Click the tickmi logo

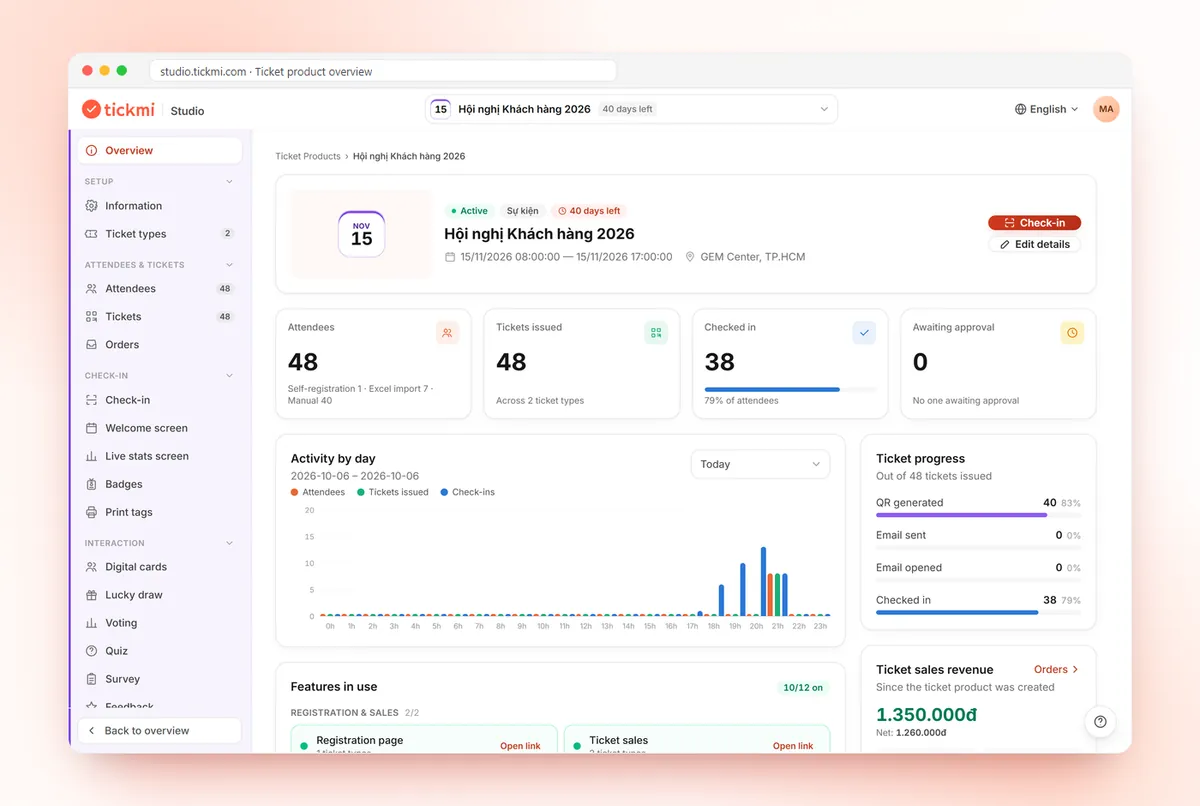tap(120, 109)
